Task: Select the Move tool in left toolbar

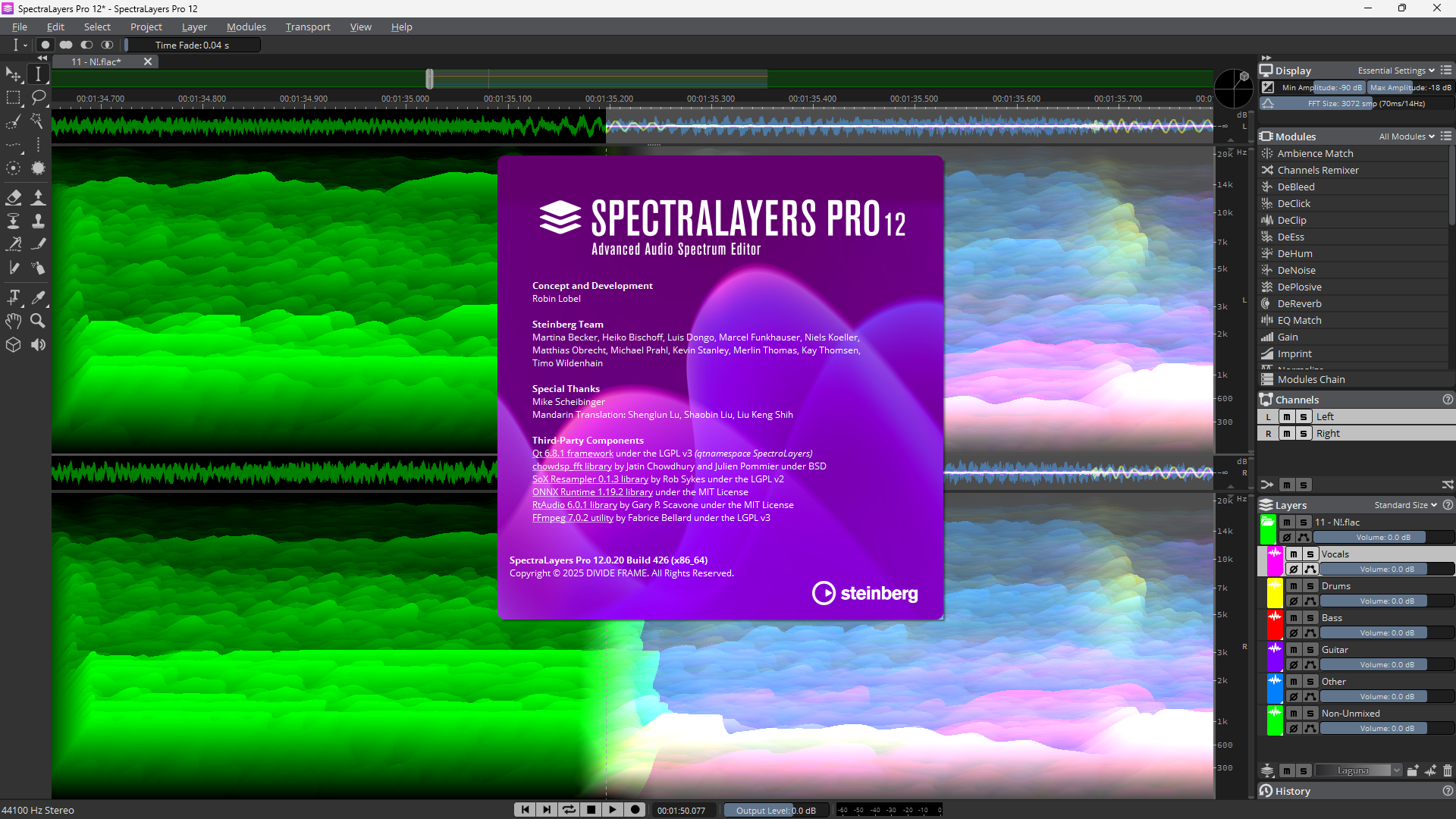Action: click(14, 74)
